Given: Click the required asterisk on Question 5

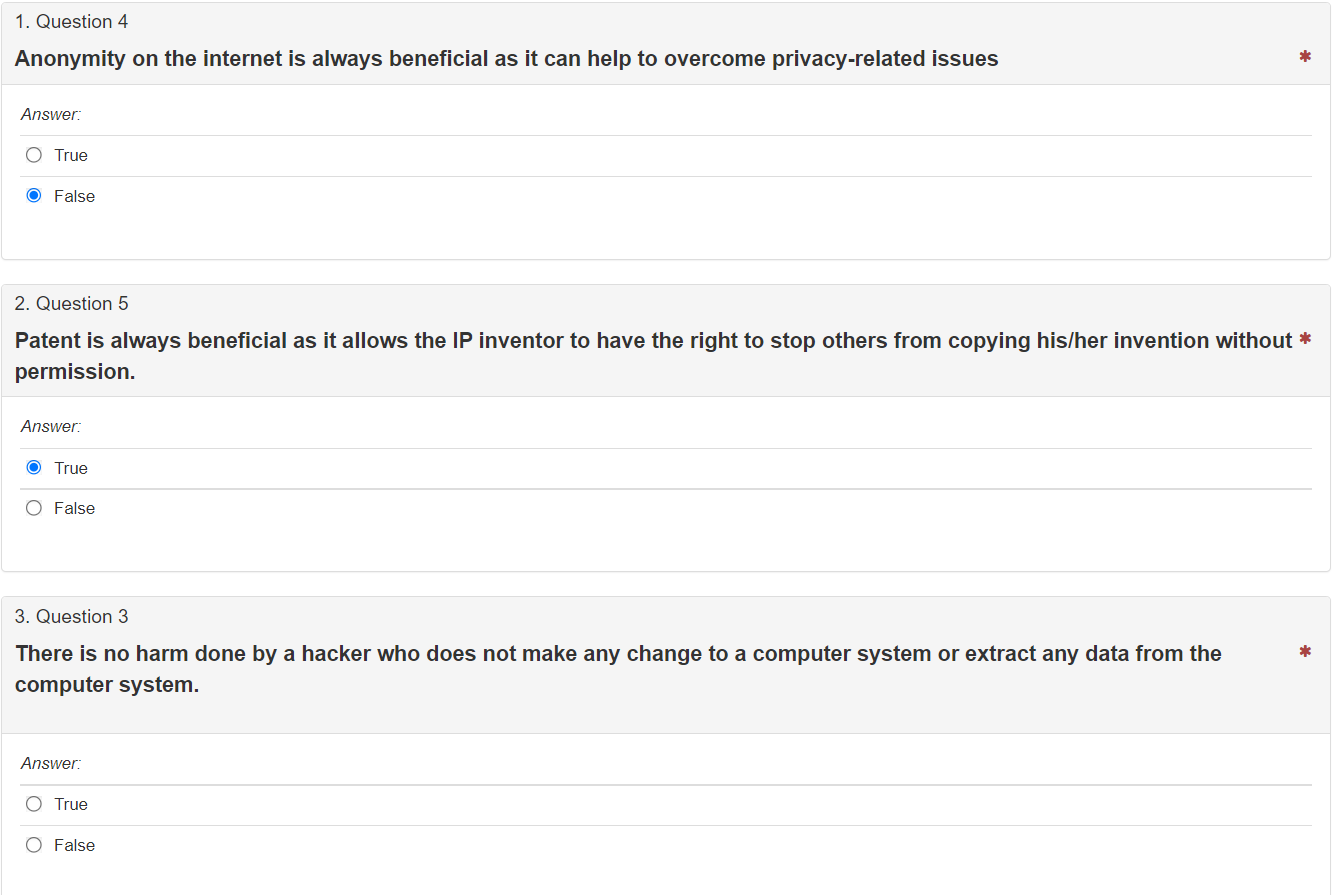Looking at the screenshot, I should tap(1305, 340).
